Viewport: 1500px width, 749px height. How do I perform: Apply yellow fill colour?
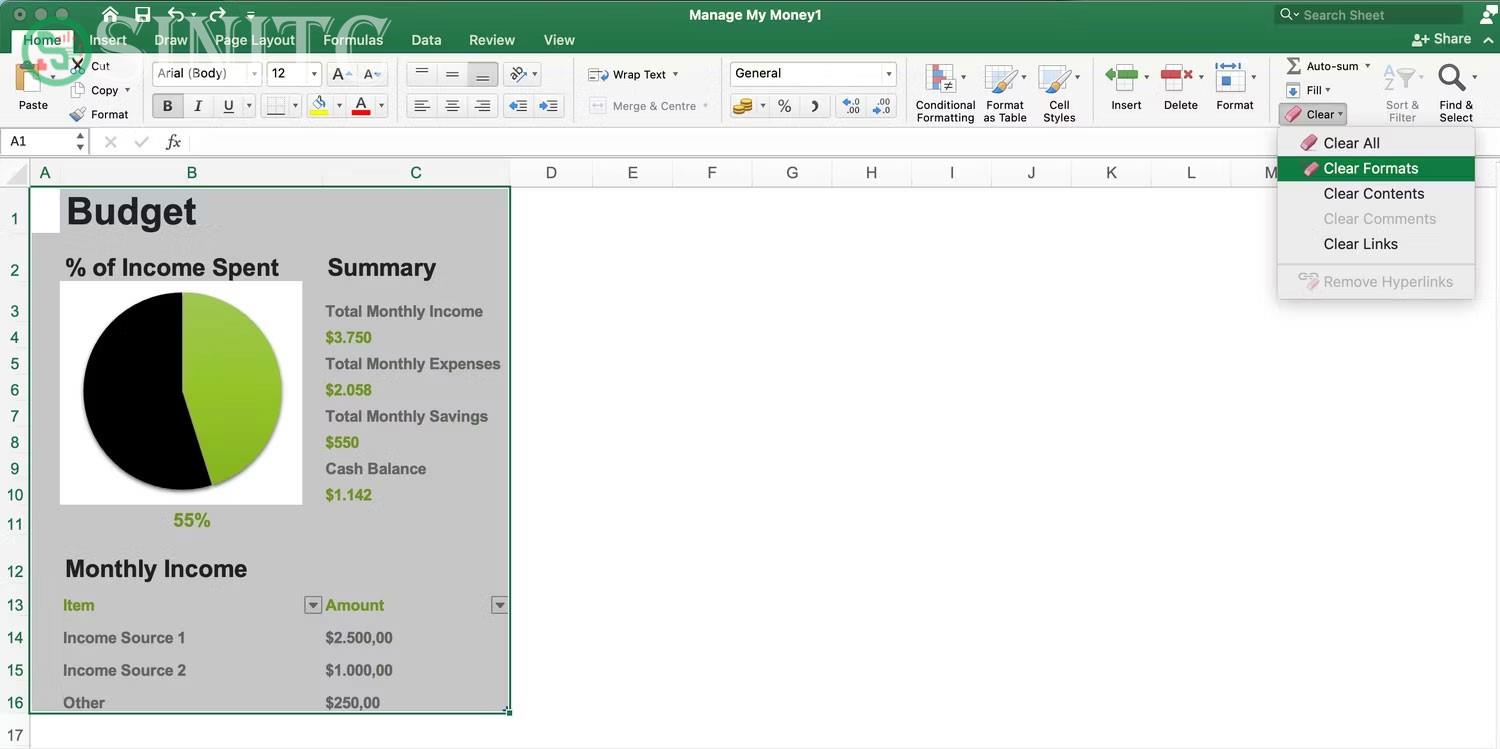tap(319, 106)
